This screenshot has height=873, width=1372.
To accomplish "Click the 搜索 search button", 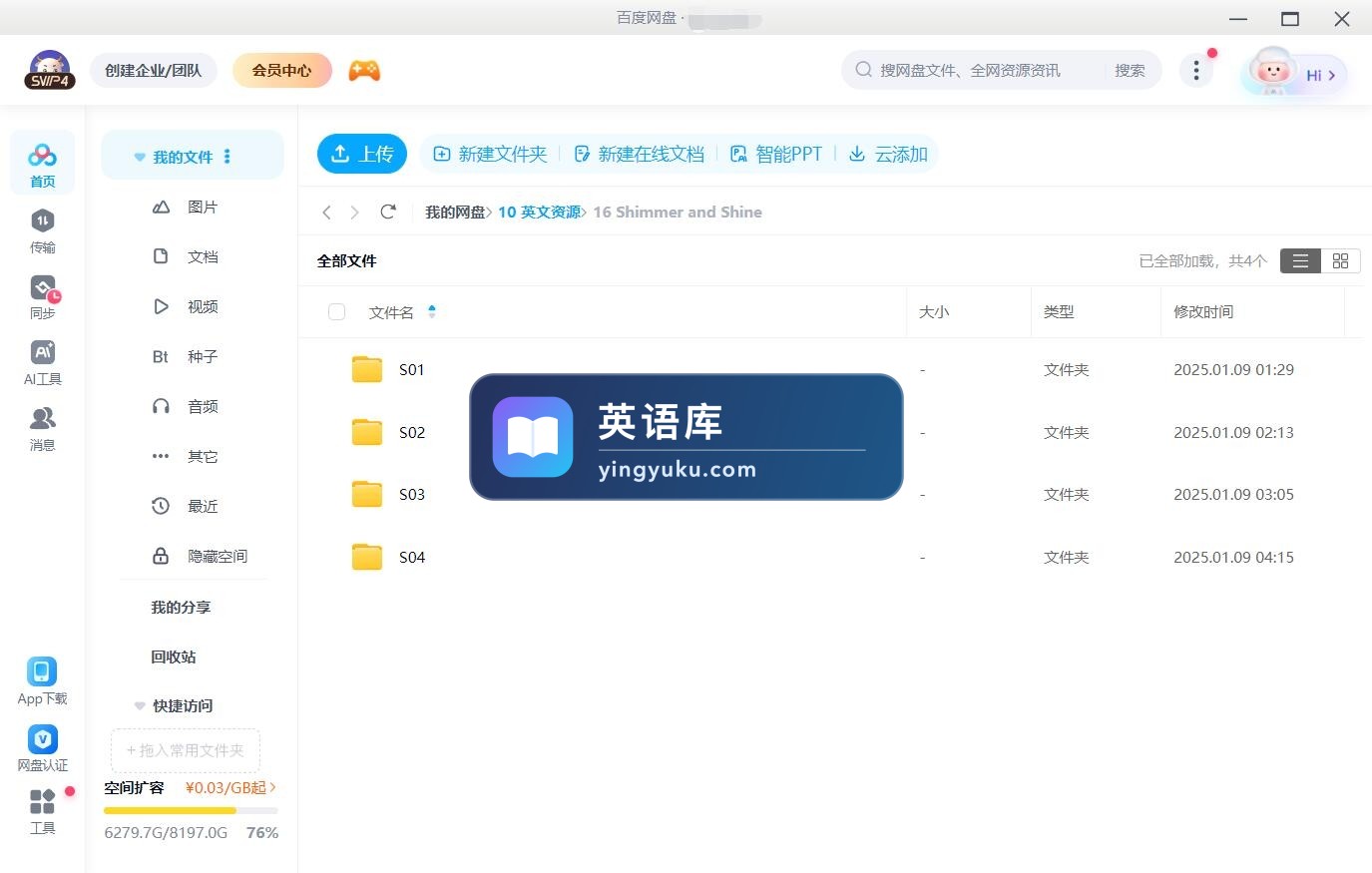I will [x=1130, y=70].
